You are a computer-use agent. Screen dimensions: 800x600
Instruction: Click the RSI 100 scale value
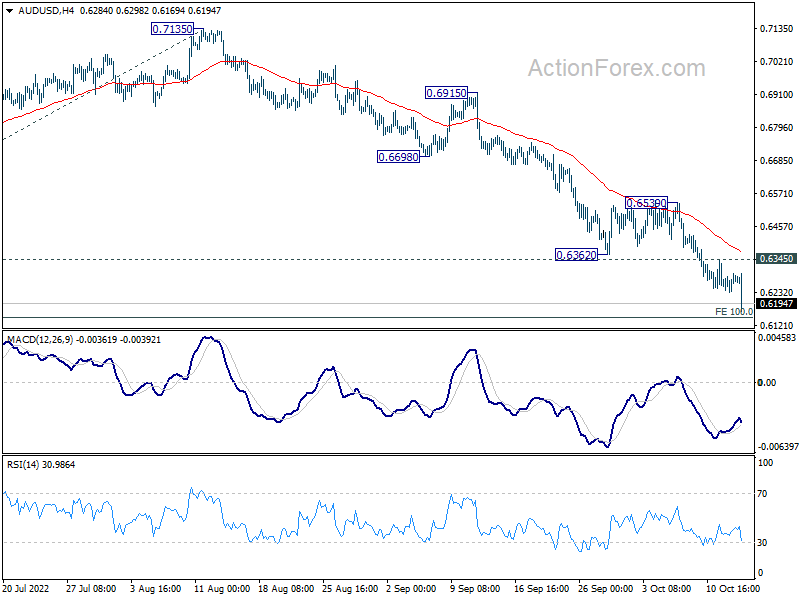(765, 463)
